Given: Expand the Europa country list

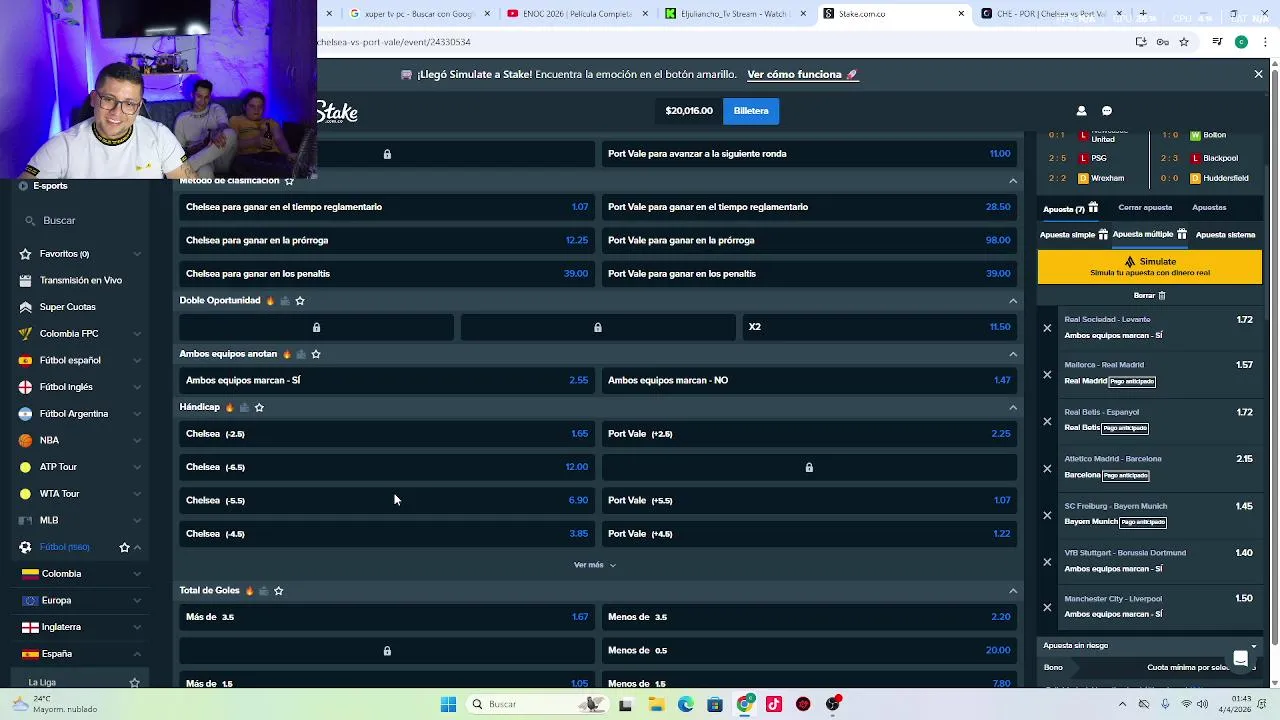Looking at the screenshot, I should [137, 600].
